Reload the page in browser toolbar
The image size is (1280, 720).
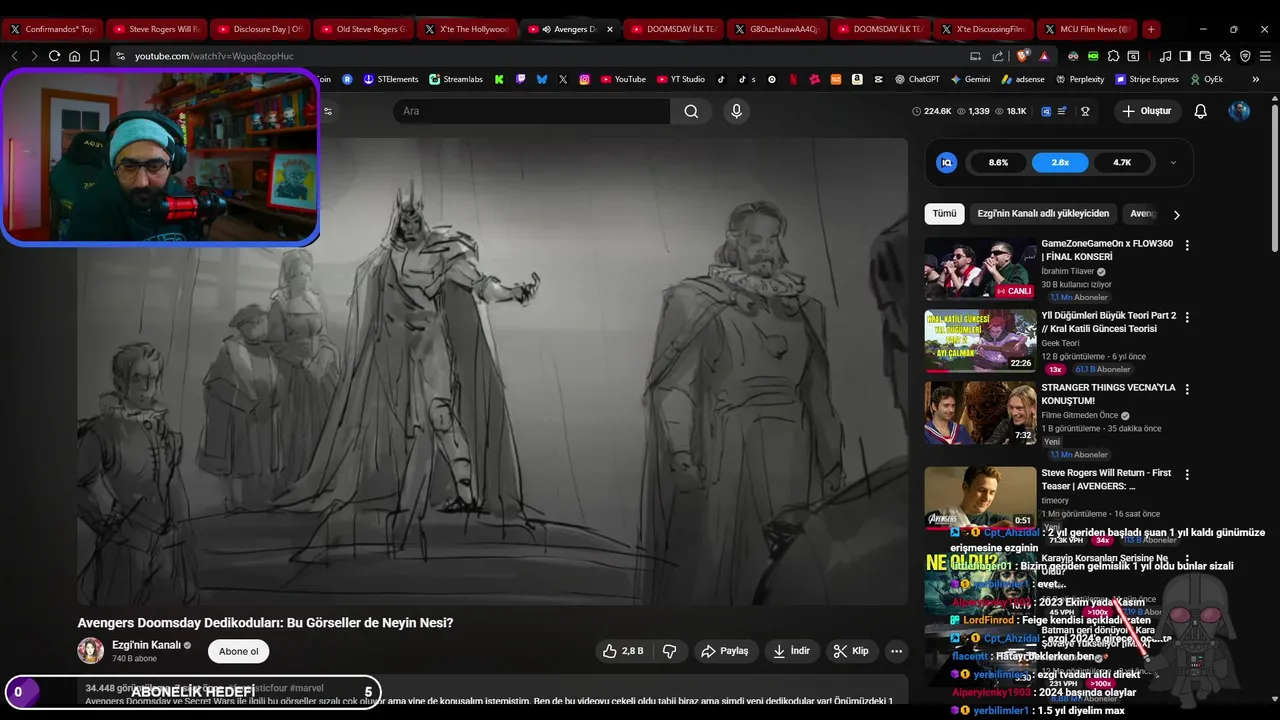[54, 56]
